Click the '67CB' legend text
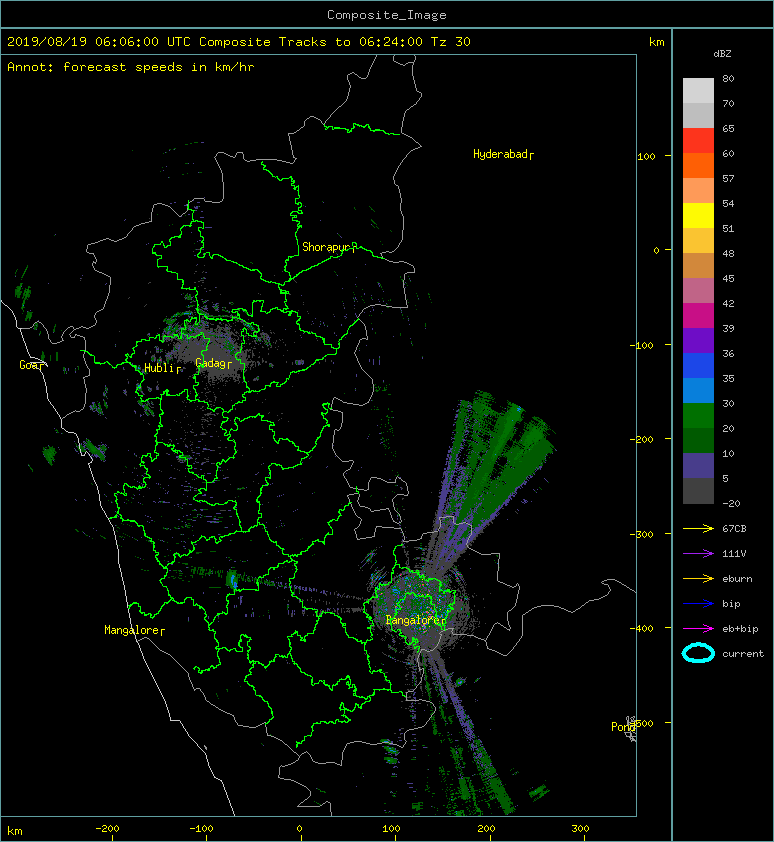The image size is (774, 842). pos(734,529)
